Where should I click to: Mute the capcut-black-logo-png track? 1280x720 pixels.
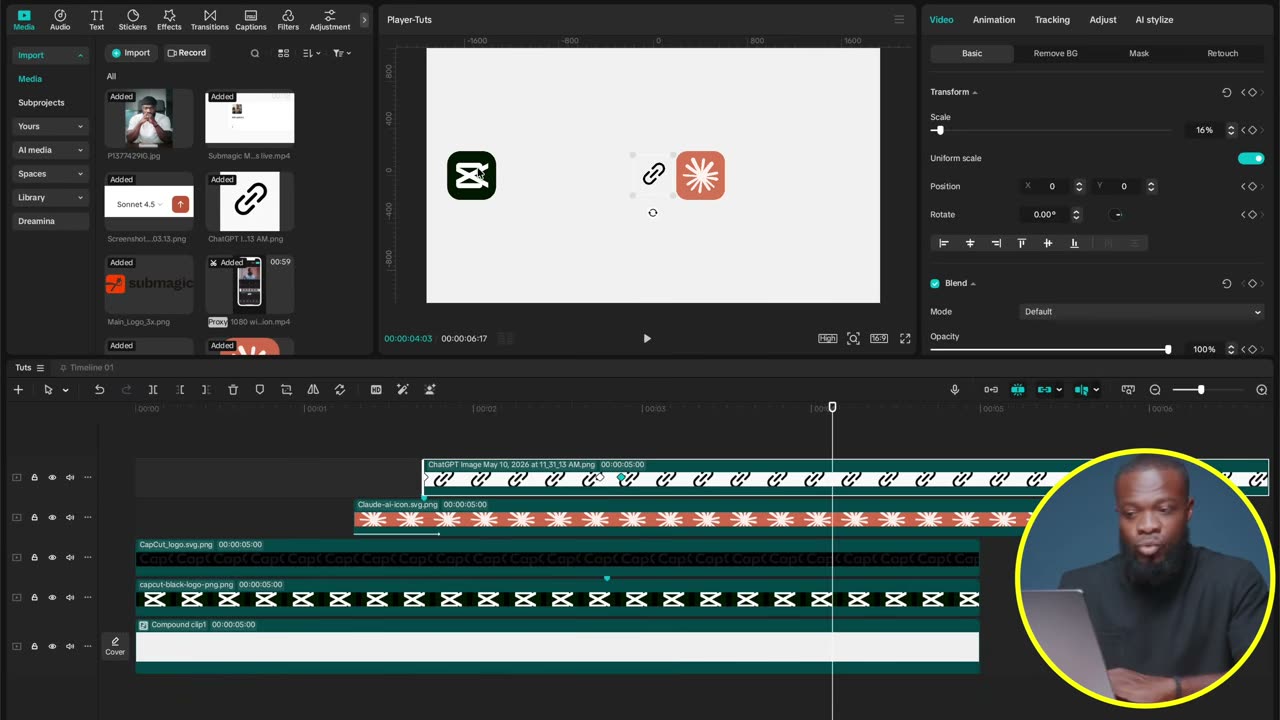[70, 597]
